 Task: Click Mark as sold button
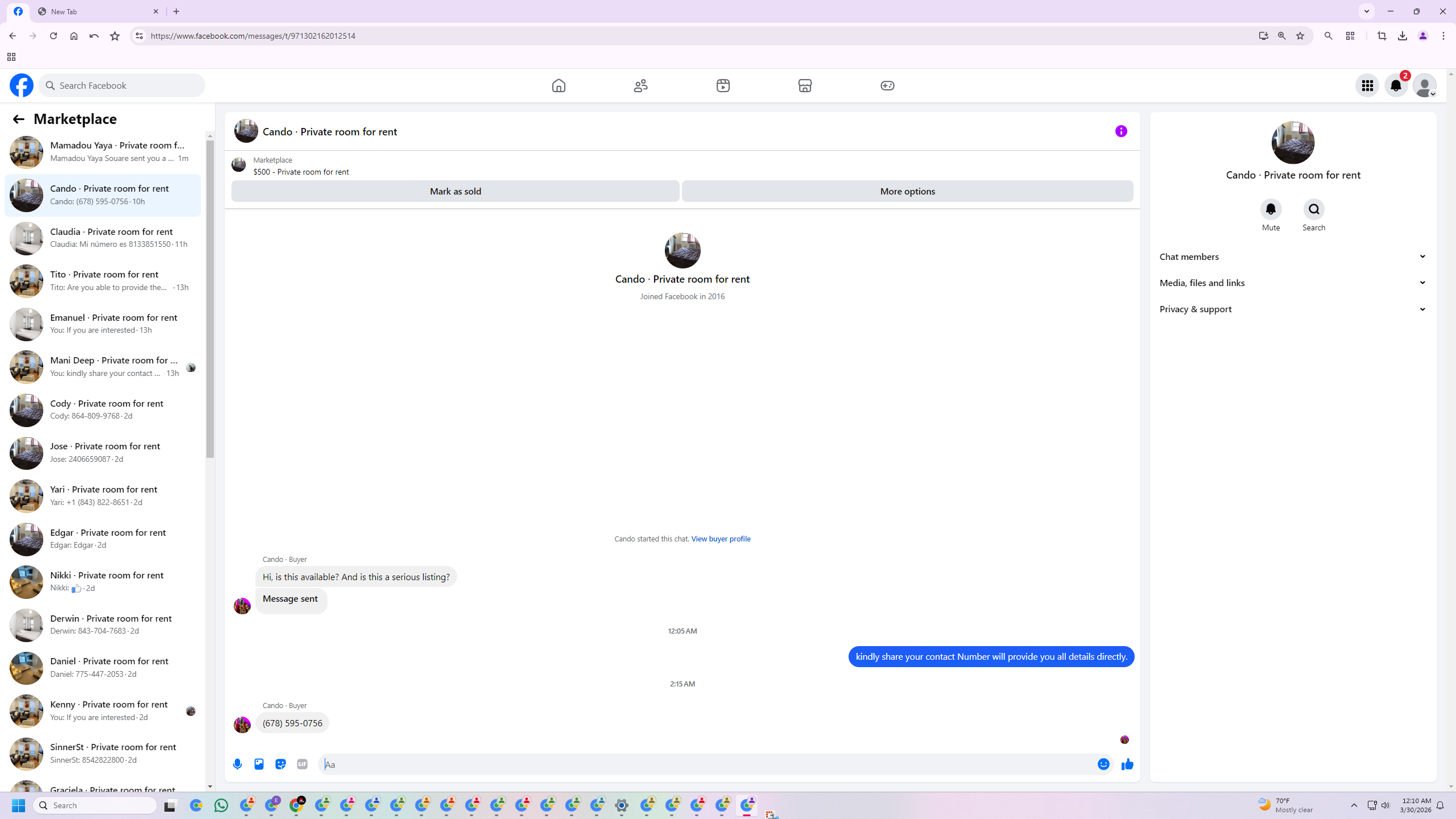[x=455, y=191]
